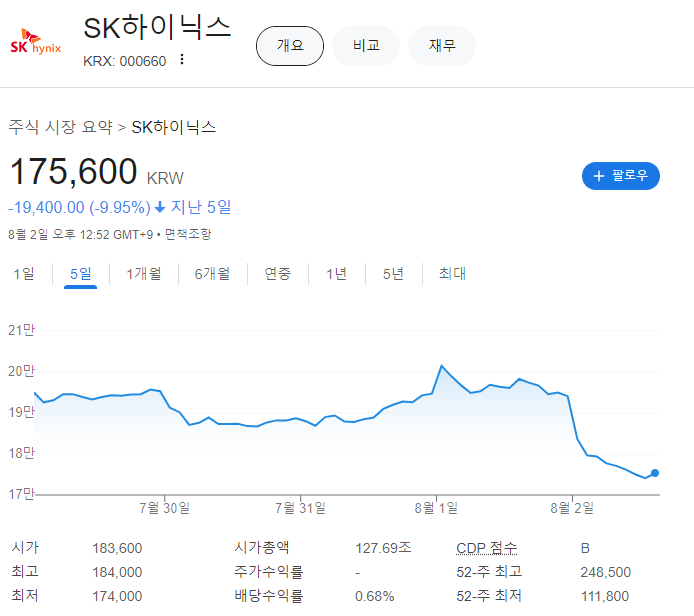The image size is (694, 616).
Task: Click the KRW currency label
Action: click(x=165, y=178)
